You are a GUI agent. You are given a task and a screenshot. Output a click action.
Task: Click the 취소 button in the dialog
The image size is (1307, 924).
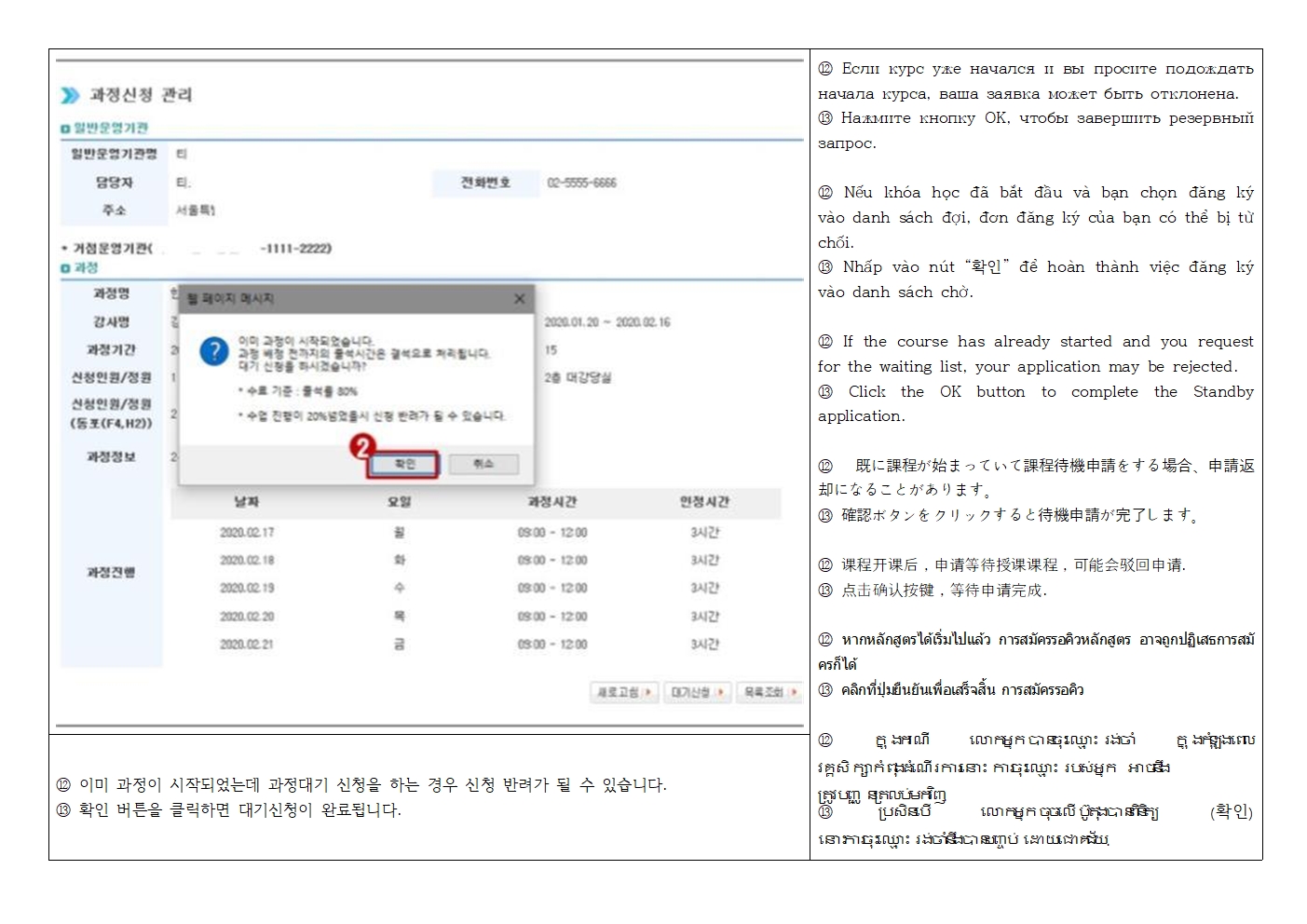pyautogui.click(x=483, y=464)
